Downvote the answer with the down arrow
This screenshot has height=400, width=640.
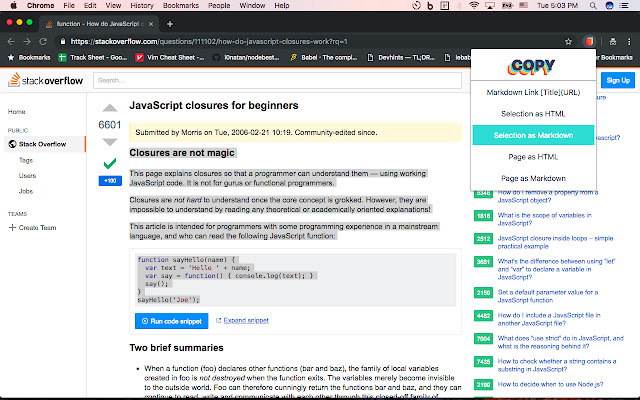[110, 142]
